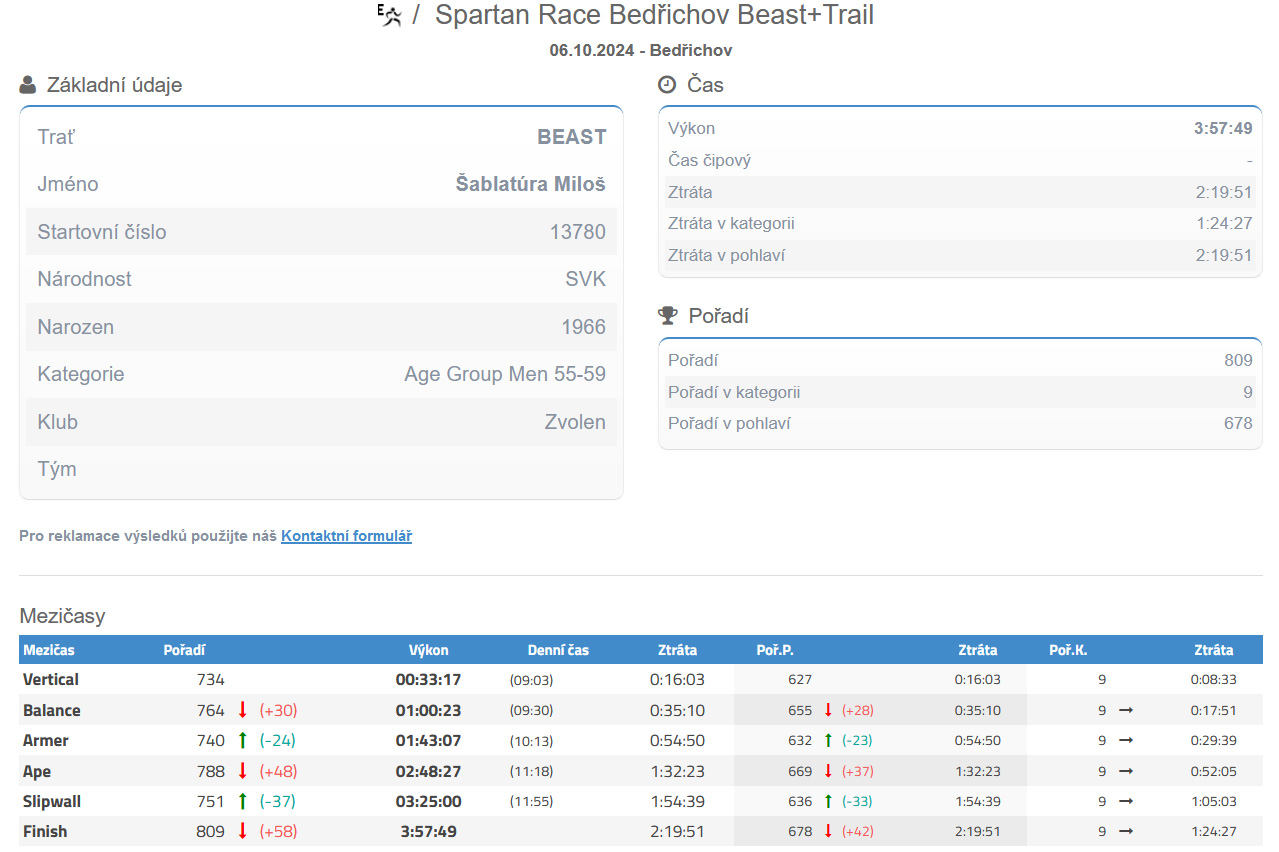This screenshot has width=1279, height=852.
Task: Click the Spartan Race Bedřichov Beast+Trail title
Action: point(654,16)
